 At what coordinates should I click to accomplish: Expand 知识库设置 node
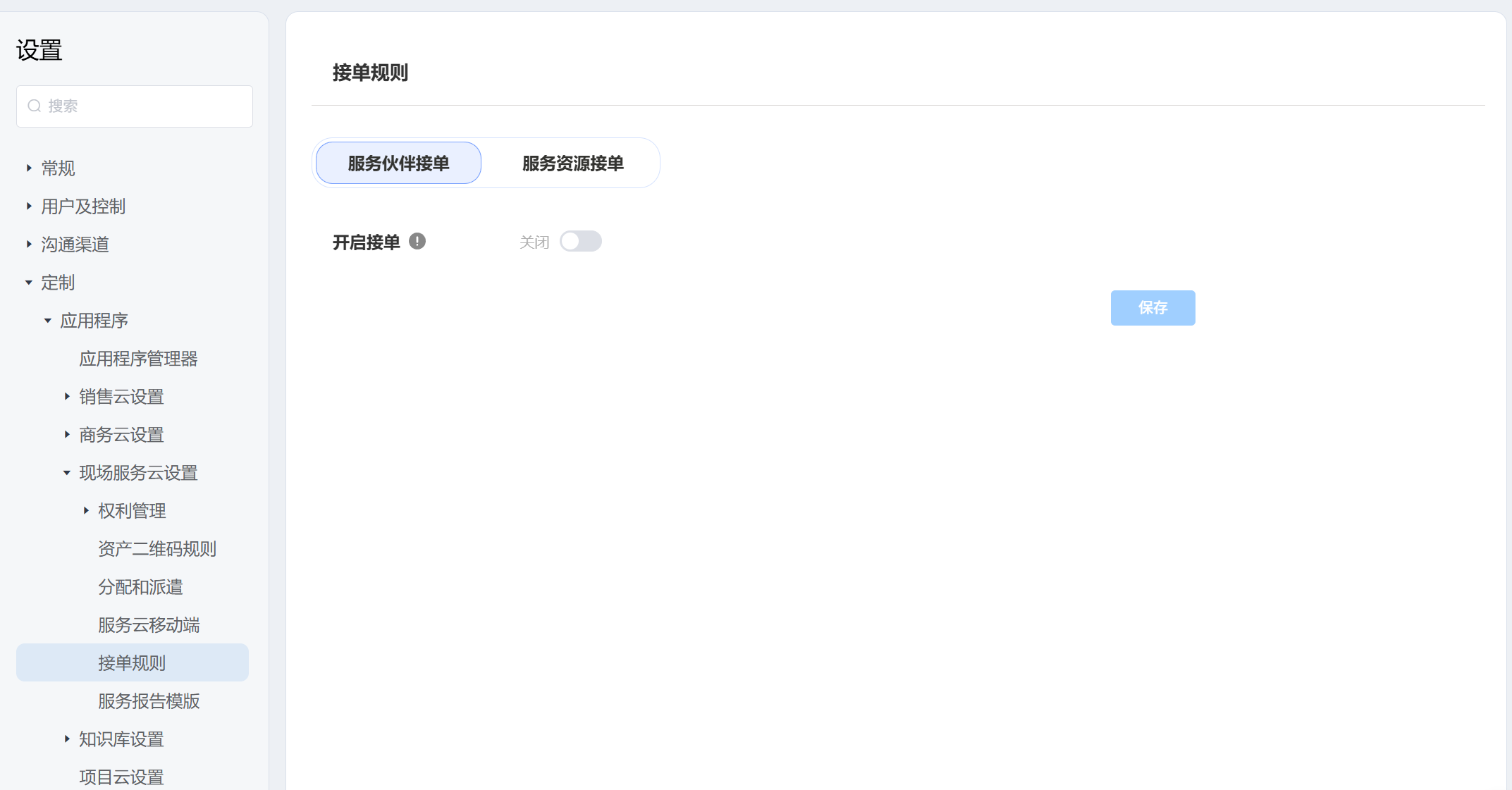pyautogui.click(x=67, y=739)
